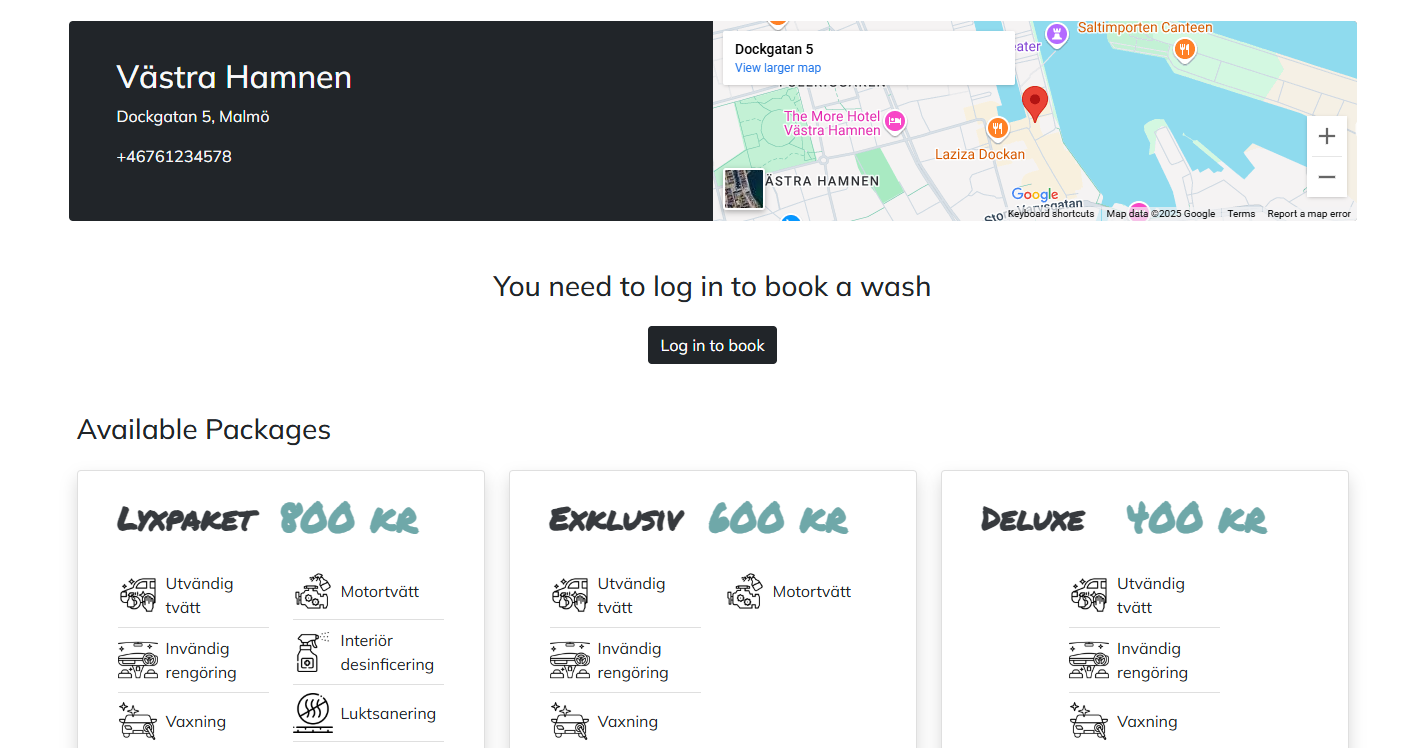Click Report a map error link

[x=1308, y=214]
